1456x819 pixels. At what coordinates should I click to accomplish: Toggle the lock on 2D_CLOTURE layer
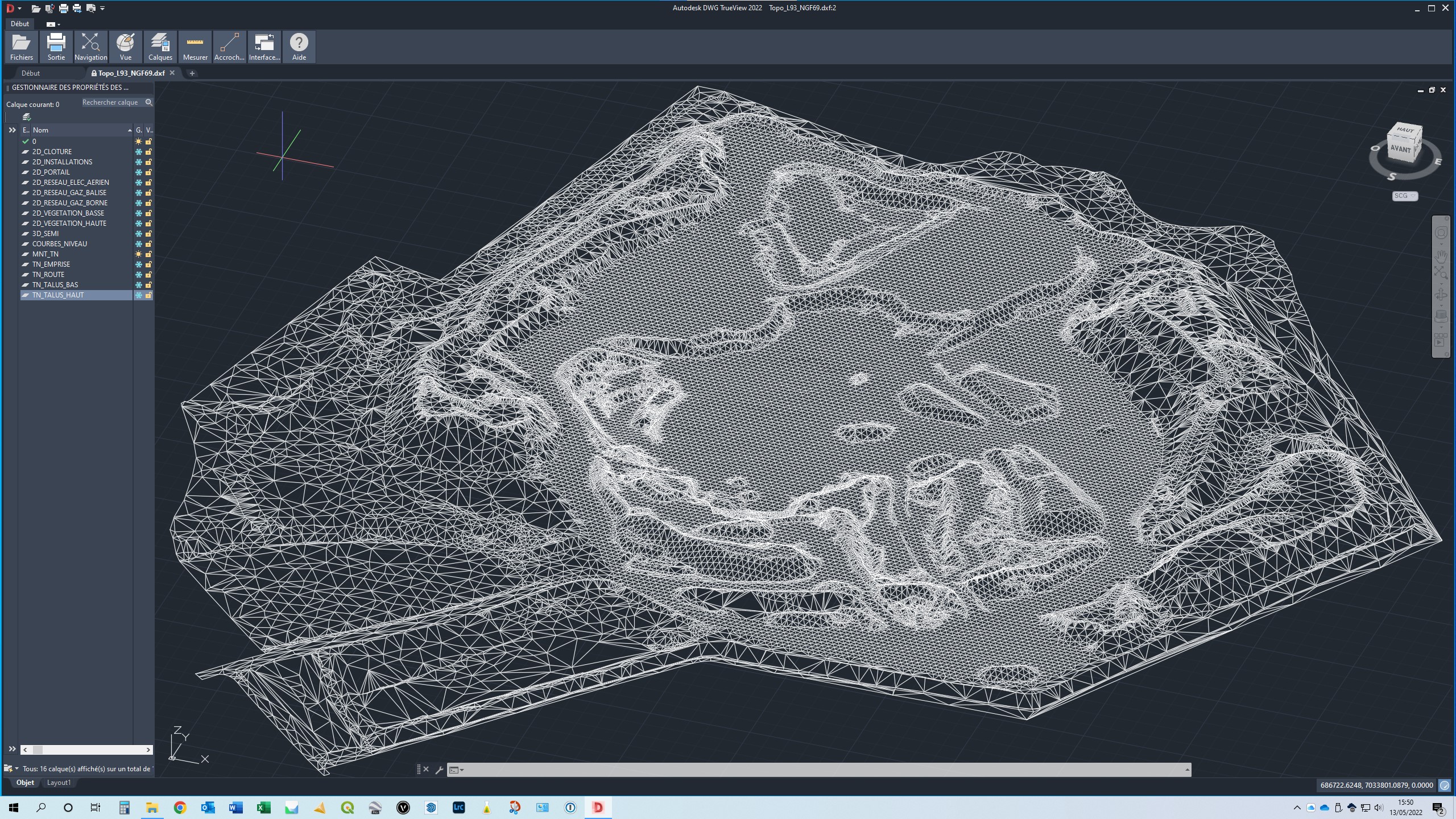click(x=148, y=152)
